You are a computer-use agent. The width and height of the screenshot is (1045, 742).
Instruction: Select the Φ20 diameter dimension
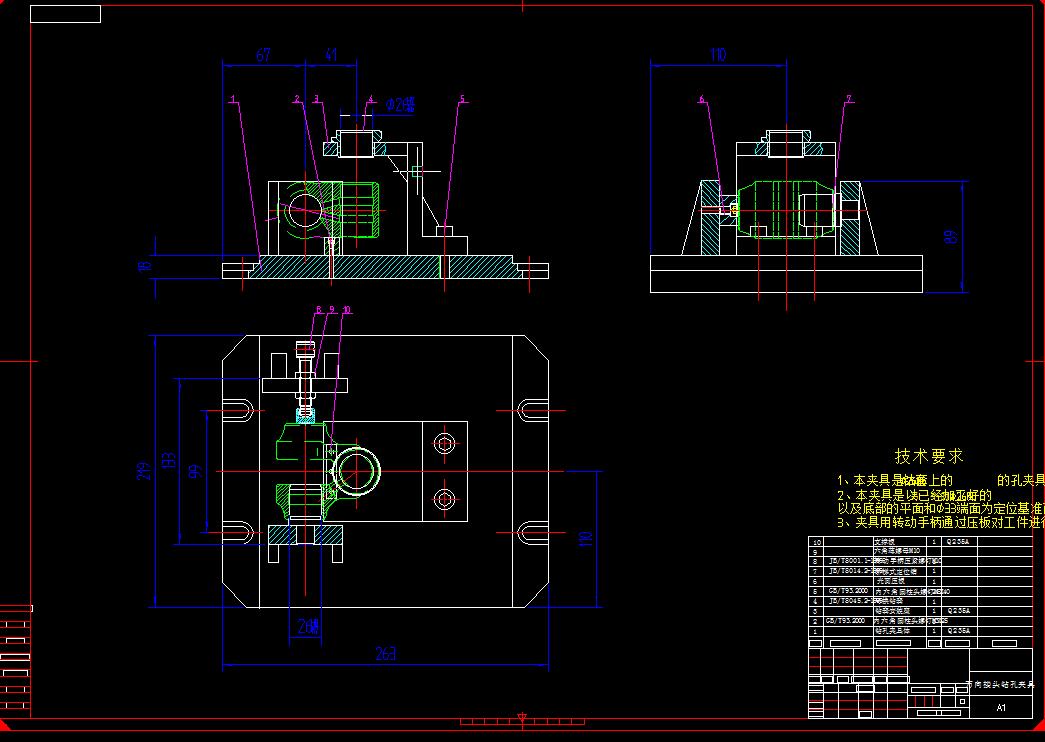click(400, 104)
